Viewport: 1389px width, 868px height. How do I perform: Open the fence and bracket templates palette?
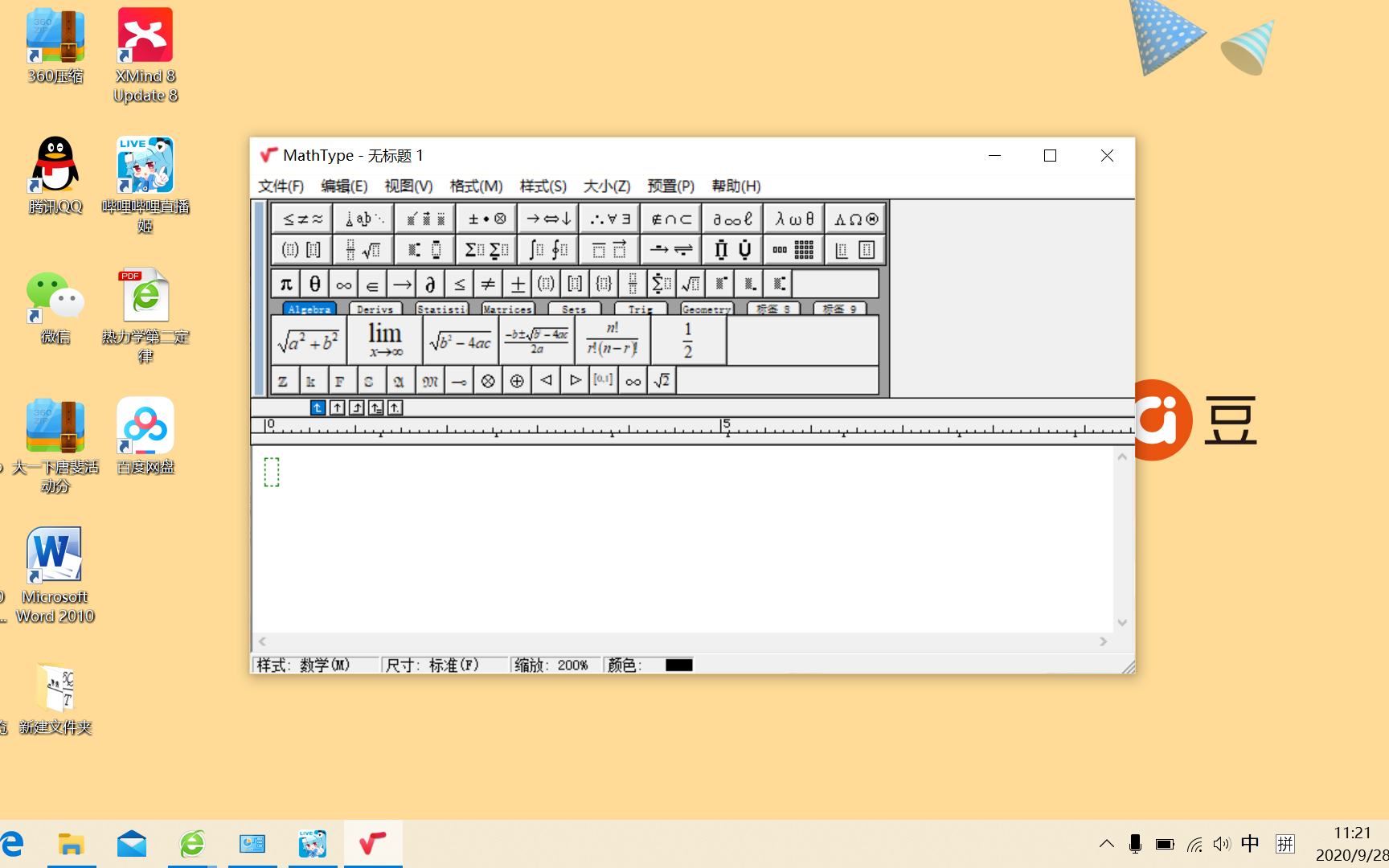click(301, 249)
